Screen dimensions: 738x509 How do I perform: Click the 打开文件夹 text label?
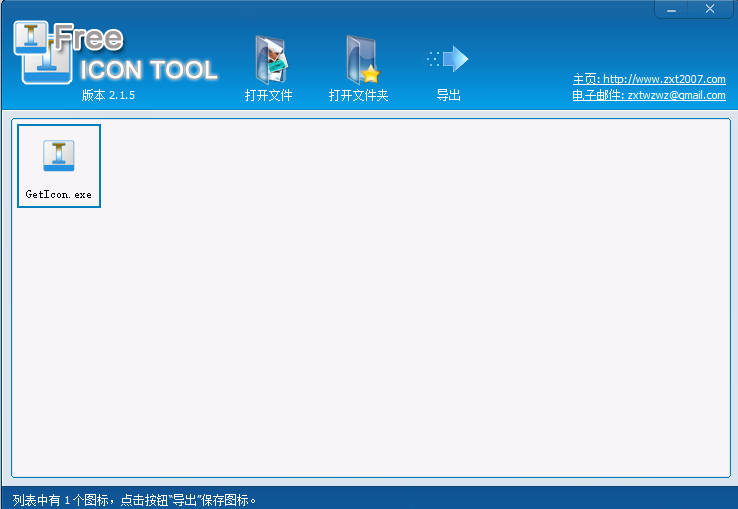[x=358, y=96]
